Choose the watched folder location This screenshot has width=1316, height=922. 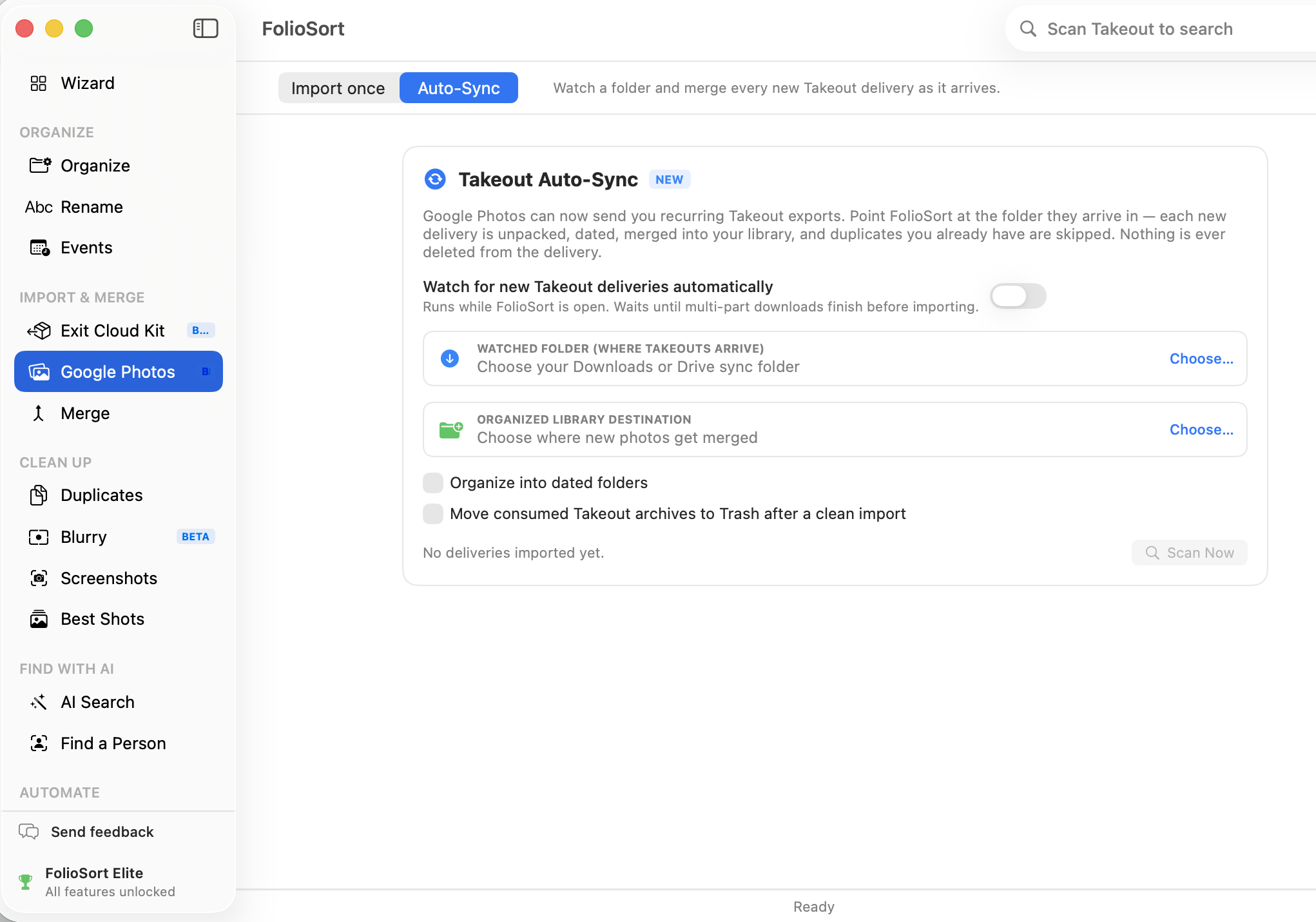(x=1201, y=358)
